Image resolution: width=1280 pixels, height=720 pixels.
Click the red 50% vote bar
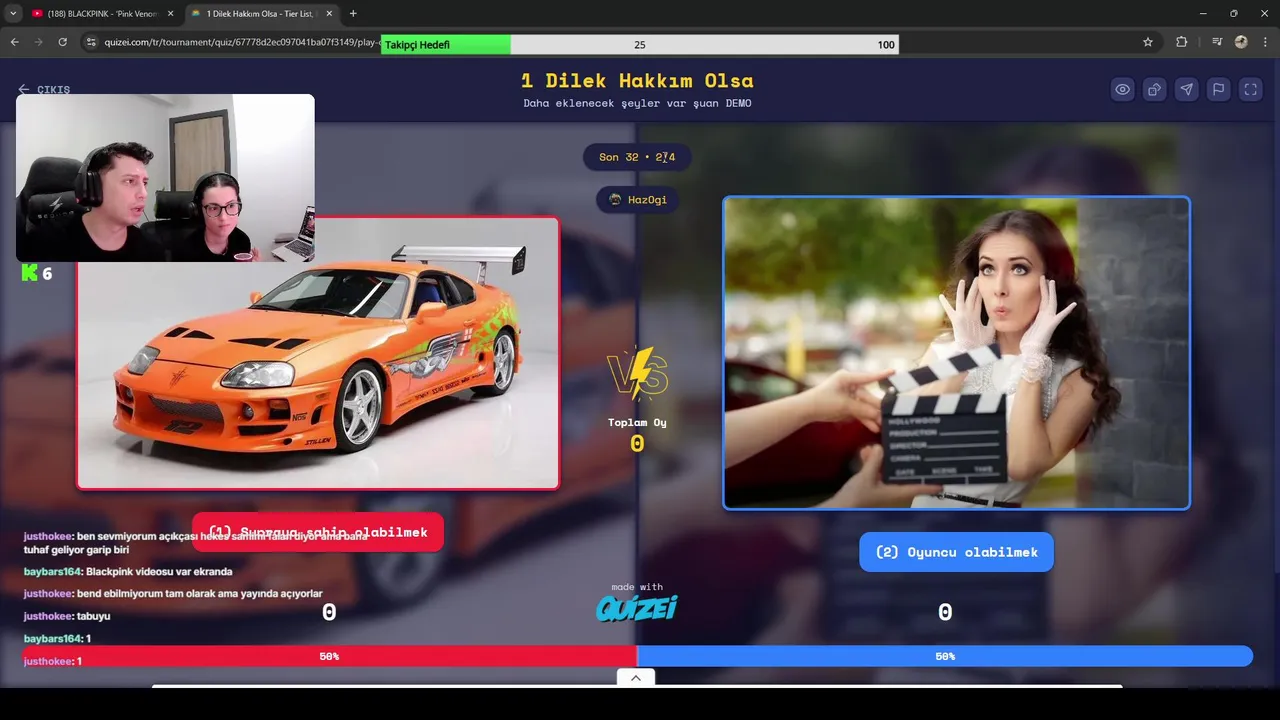coord(329,656)
